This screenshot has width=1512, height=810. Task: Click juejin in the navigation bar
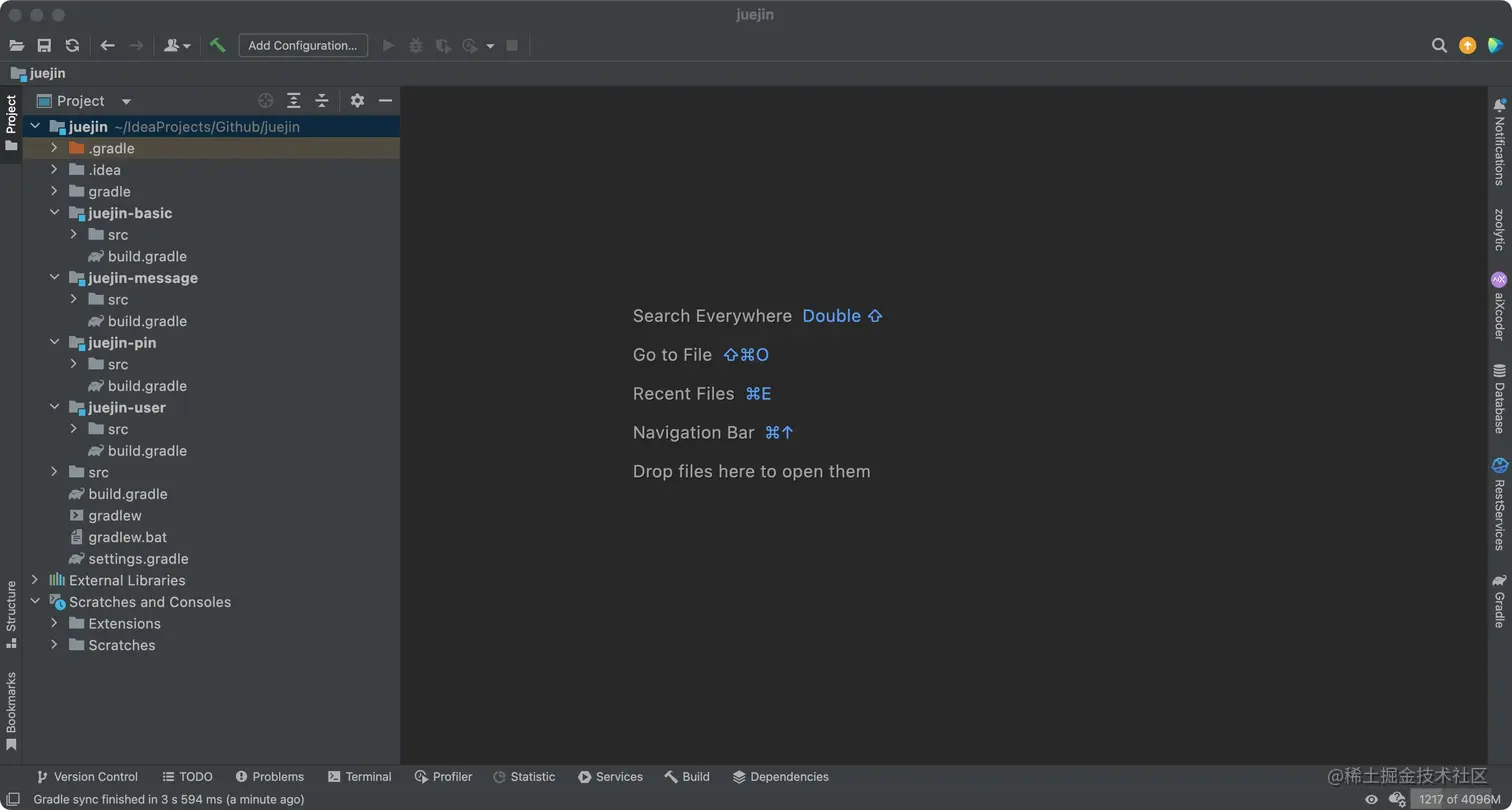38,73
